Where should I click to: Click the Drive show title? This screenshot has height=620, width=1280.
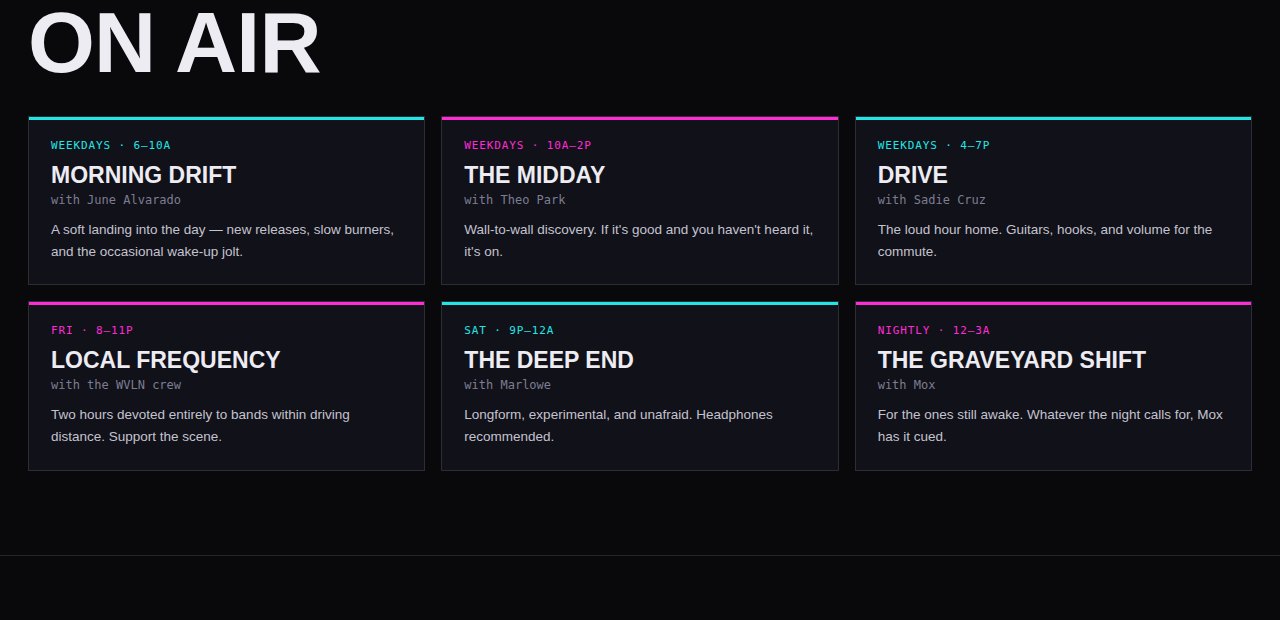click(912, 175)
